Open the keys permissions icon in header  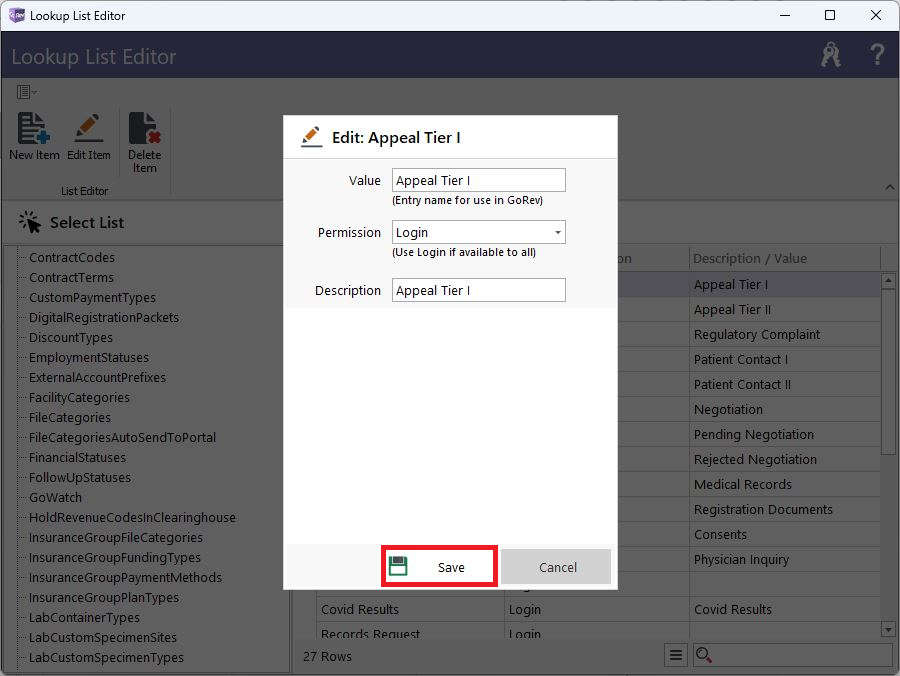tap(831, 55)
